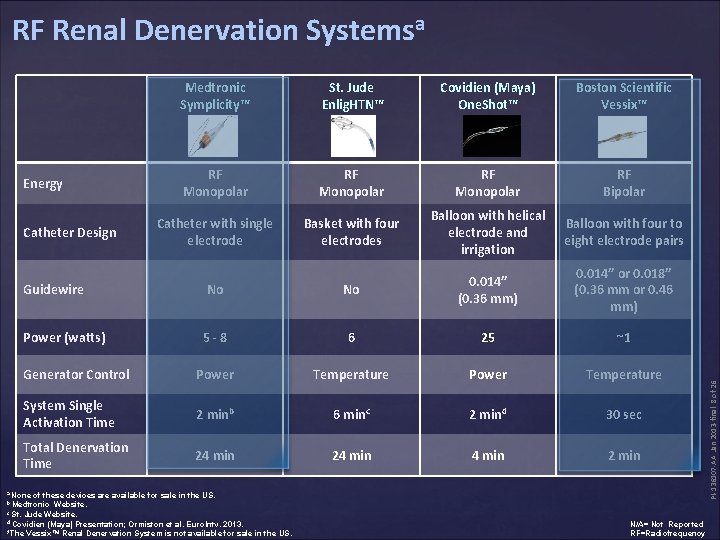Click 'RF Monopolar' in the Covidien column
The height and width of the screenshot is (540, 720).
pyautogui.click(x=488, y=183)
